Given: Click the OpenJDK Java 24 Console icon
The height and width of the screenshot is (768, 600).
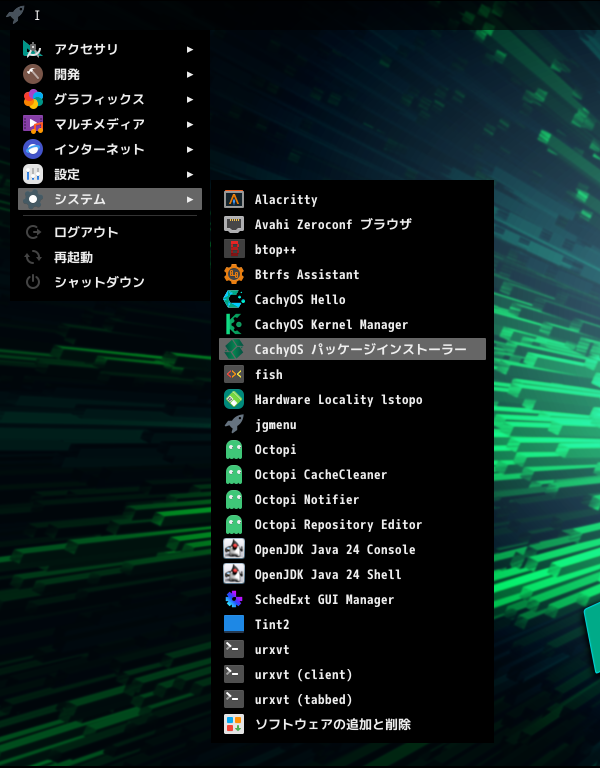Looking at the screenshot, I should click(x=234, y=549).
